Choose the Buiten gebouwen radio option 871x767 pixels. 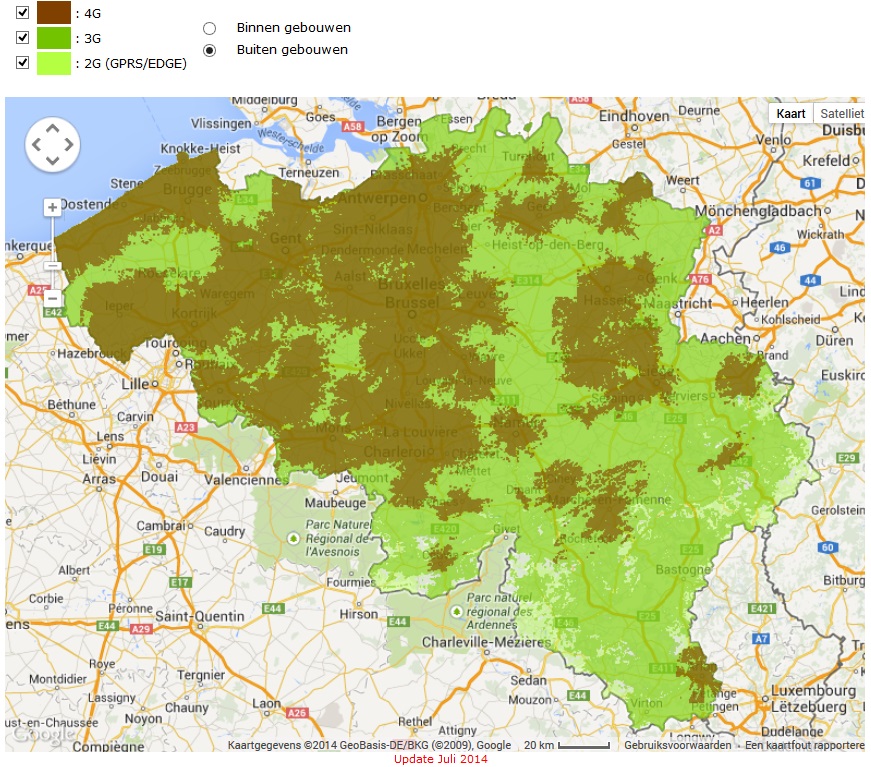[210, 49]
